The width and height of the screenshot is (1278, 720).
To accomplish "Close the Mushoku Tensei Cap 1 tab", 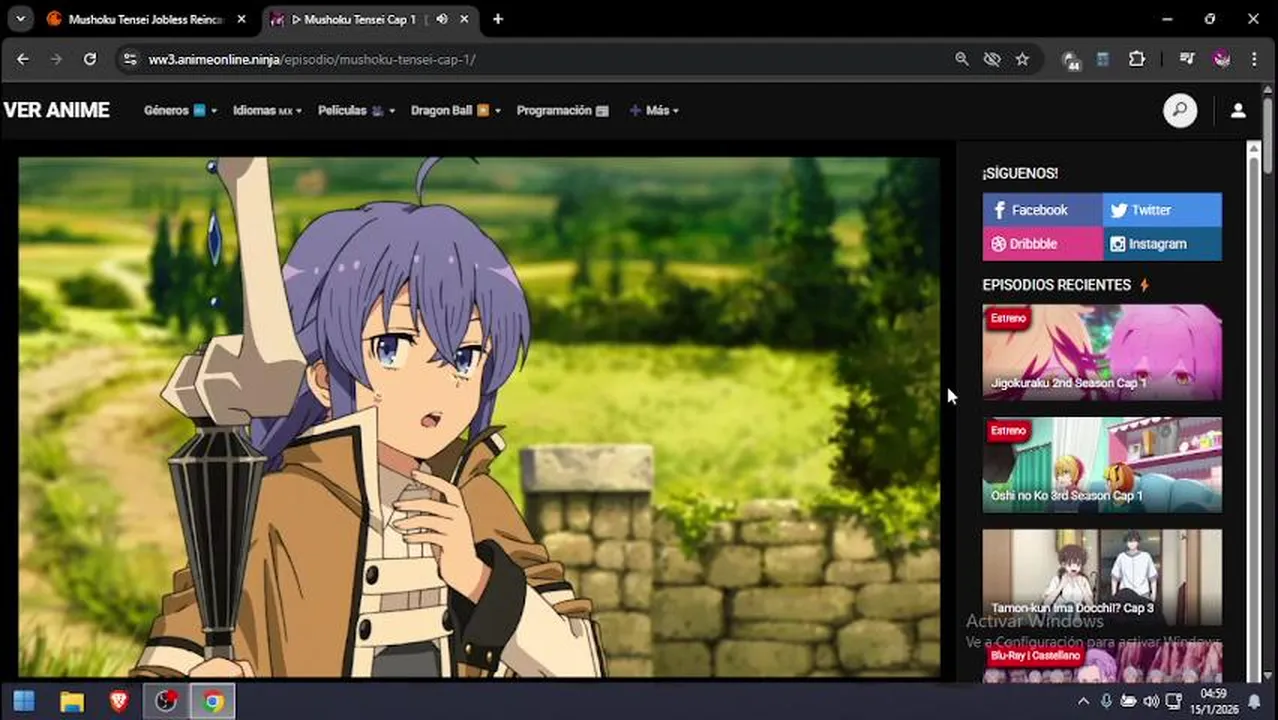I will point(465,19).
